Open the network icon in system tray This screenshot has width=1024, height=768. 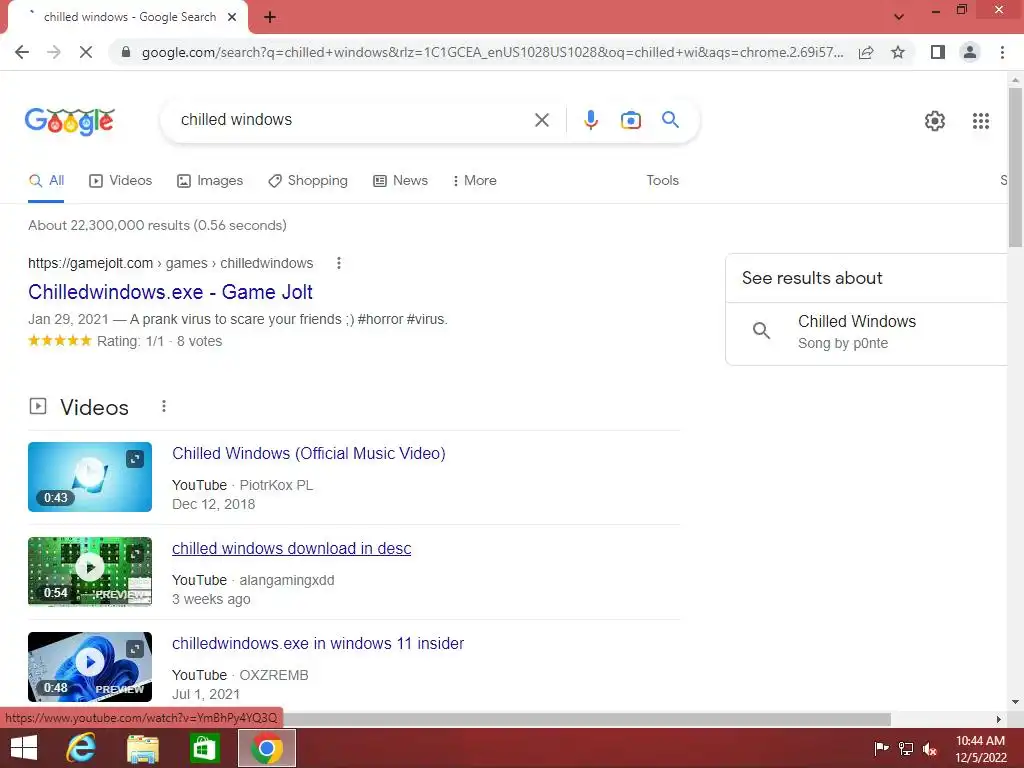(x=906, y=748)
